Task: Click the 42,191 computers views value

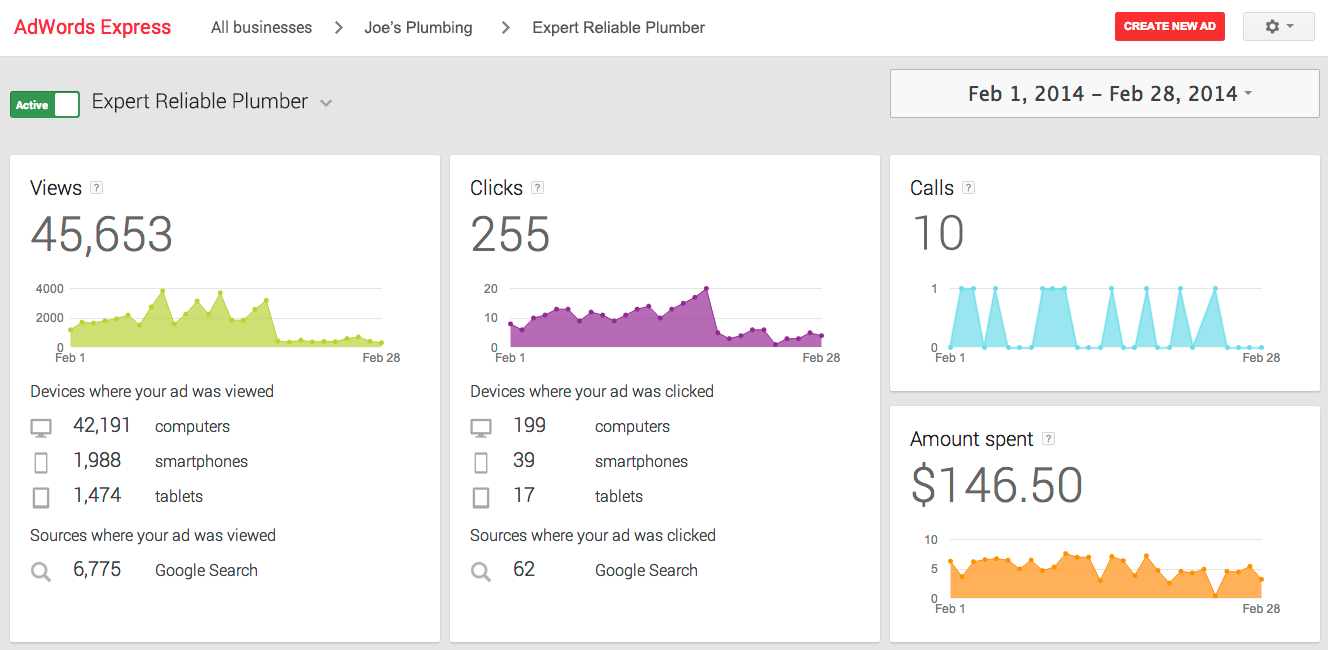Action: (x=102, y=425)
